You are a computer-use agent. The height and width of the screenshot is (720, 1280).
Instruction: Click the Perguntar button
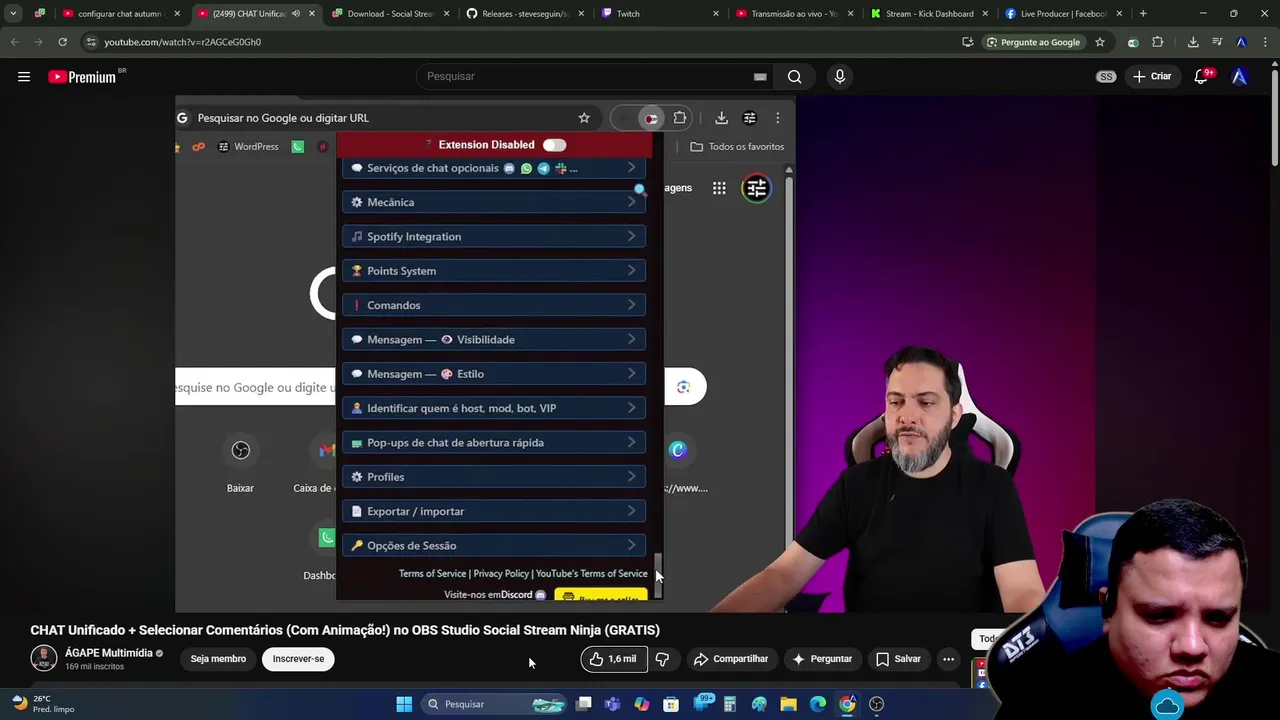point(822,659)
